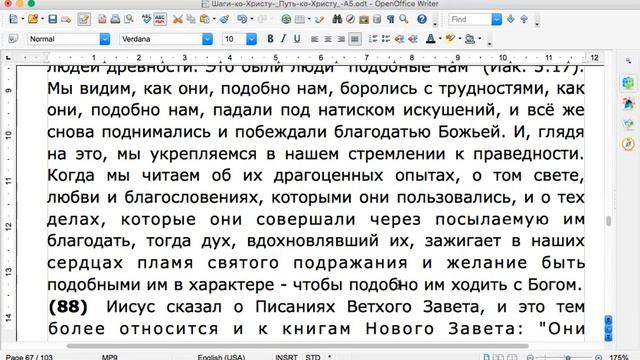Viewport: 640px width, 360px height.
Task: Center text horizontally
Action: tap(328, 39)
